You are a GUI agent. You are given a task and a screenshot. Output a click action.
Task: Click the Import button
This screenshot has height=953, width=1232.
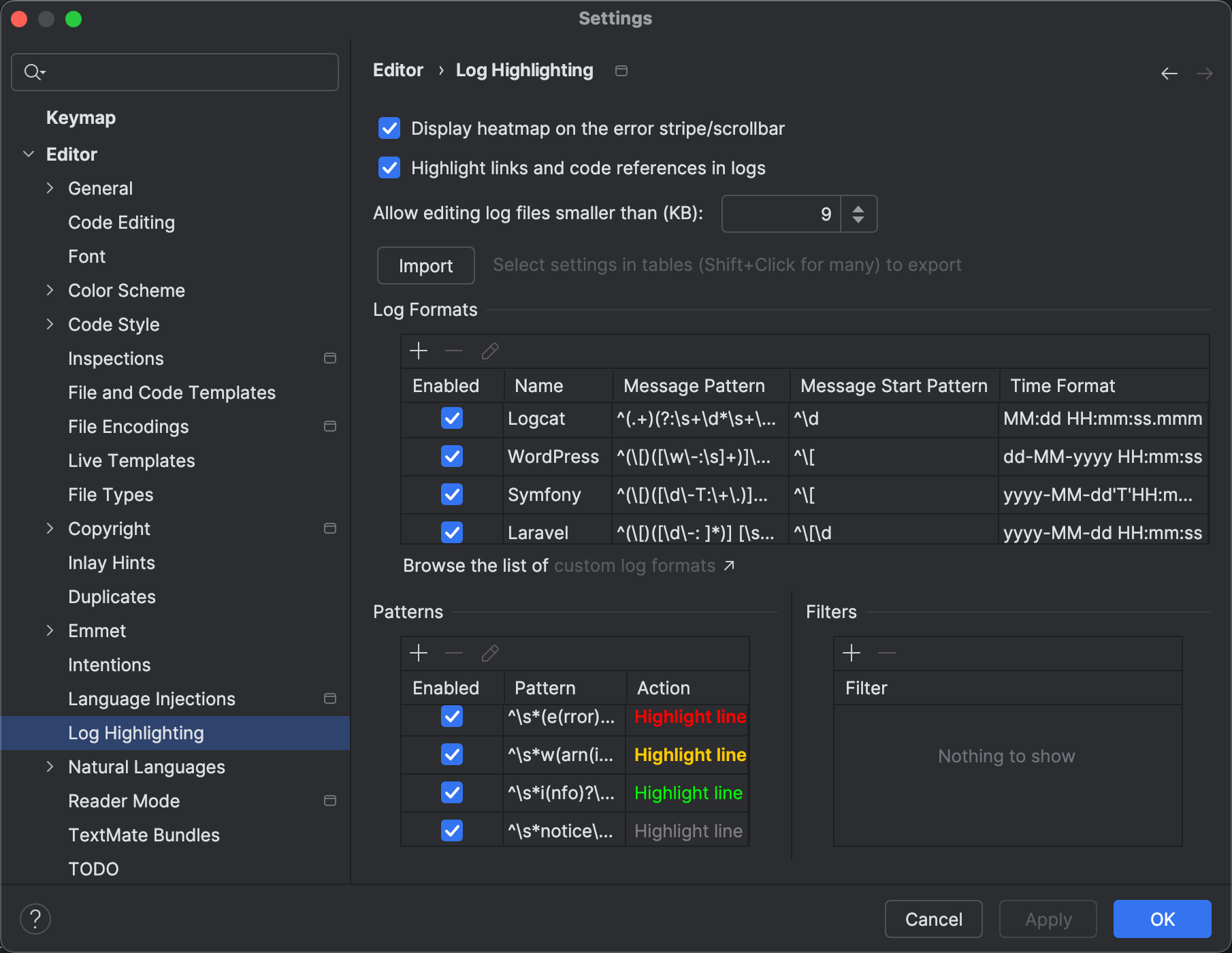(x=426, y=265)
